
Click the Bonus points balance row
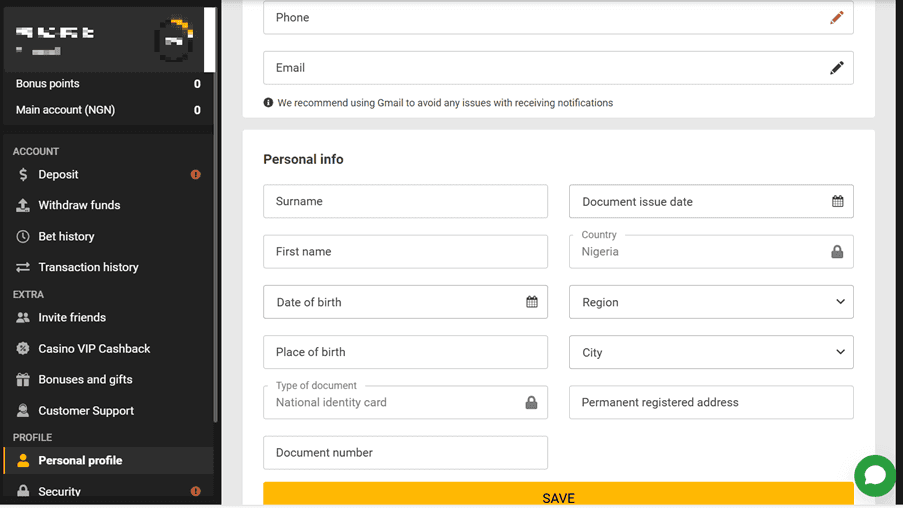coord(108,84)
